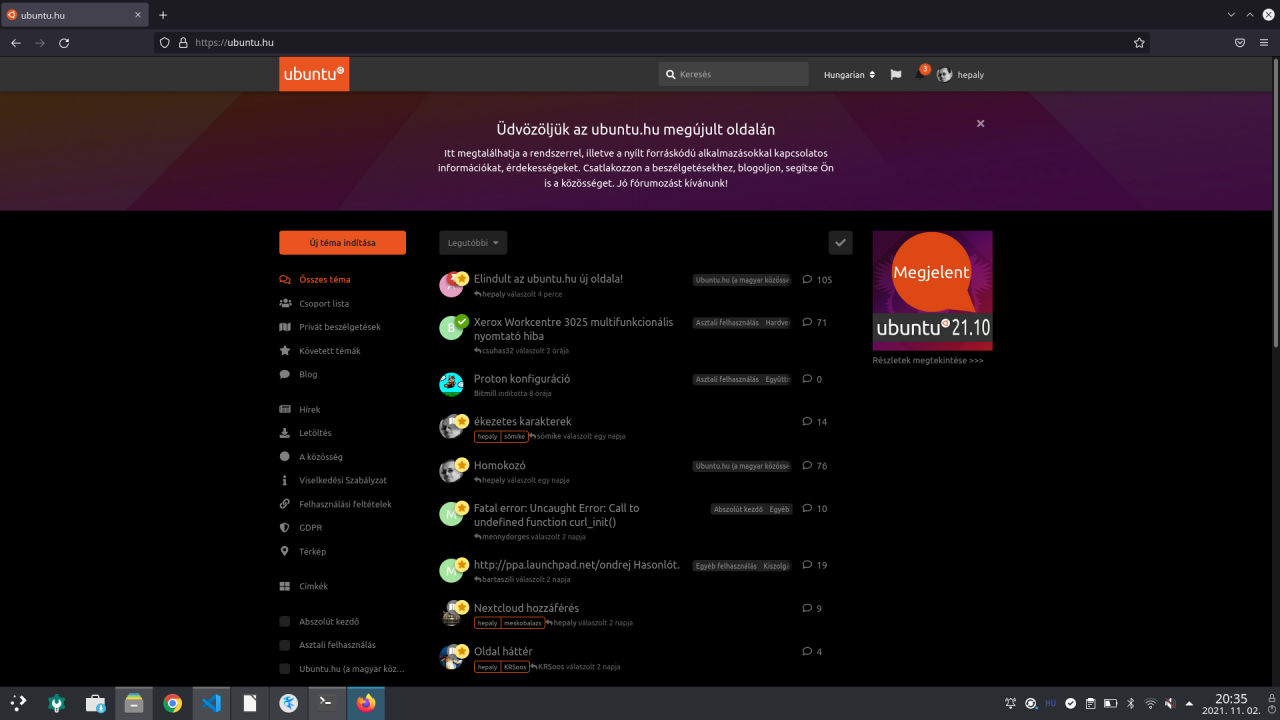Select Összes téma in sidebar
Image resolution: width=1280 pixels, height=720 pixels.
point(315,280)
